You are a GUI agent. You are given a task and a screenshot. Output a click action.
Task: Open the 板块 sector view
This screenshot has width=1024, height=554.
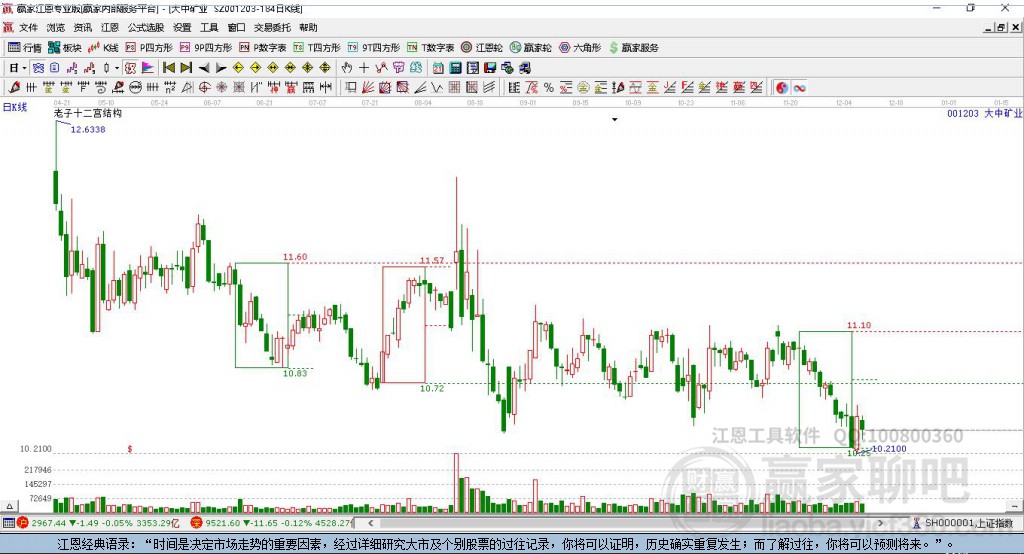tap(65, 48)
